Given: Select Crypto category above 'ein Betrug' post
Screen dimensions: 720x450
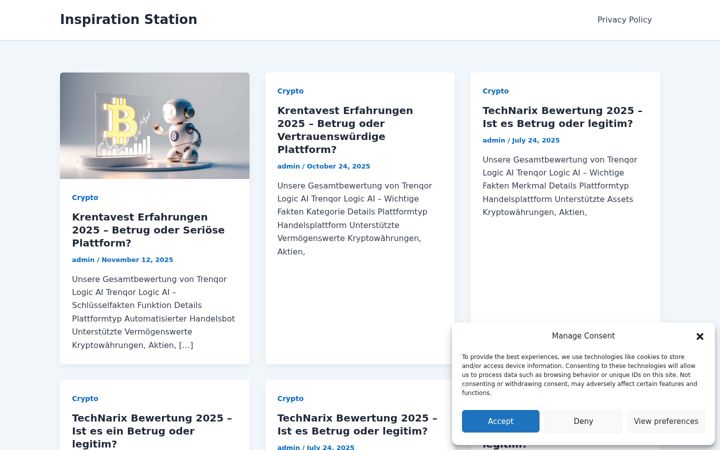Looking at the screenshot, I should point(85,399).
